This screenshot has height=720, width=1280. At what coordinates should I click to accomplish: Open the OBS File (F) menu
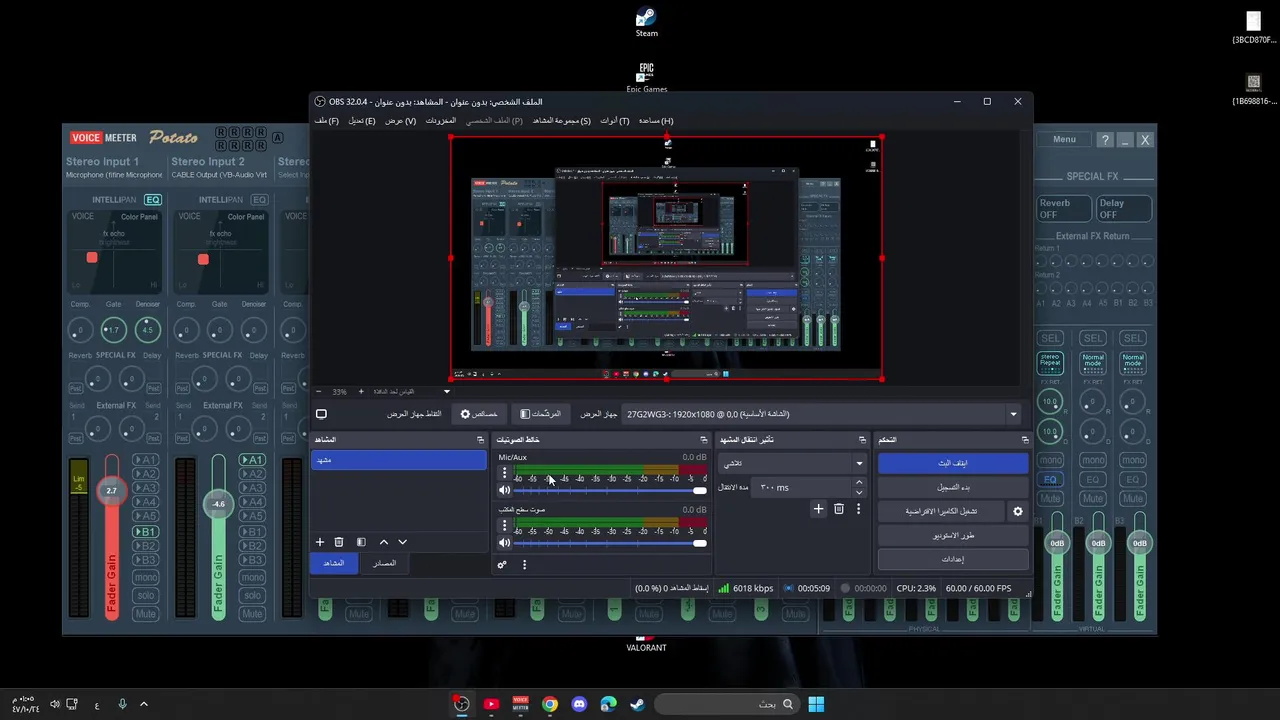pos(326,121)
